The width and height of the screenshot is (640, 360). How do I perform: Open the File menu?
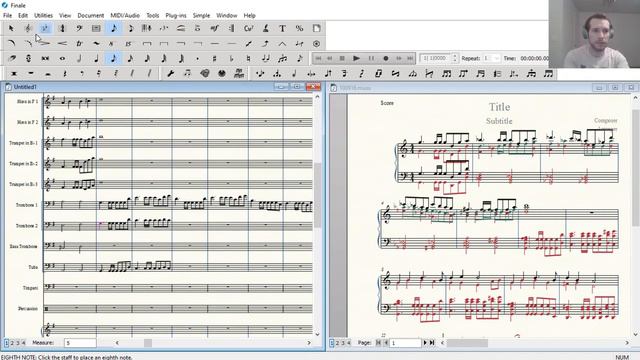[x=7, y=16]
